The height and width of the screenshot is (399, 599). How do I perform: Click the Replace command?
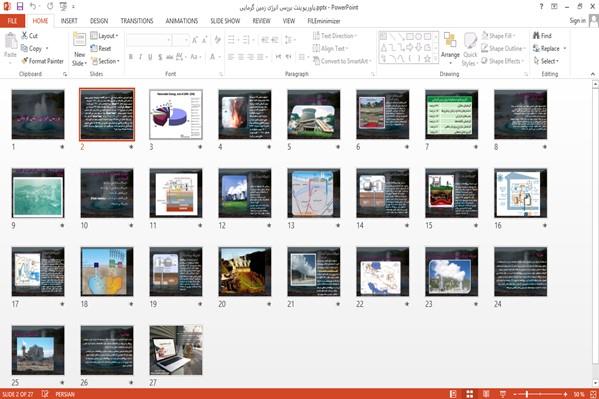(x=549, y=49)
